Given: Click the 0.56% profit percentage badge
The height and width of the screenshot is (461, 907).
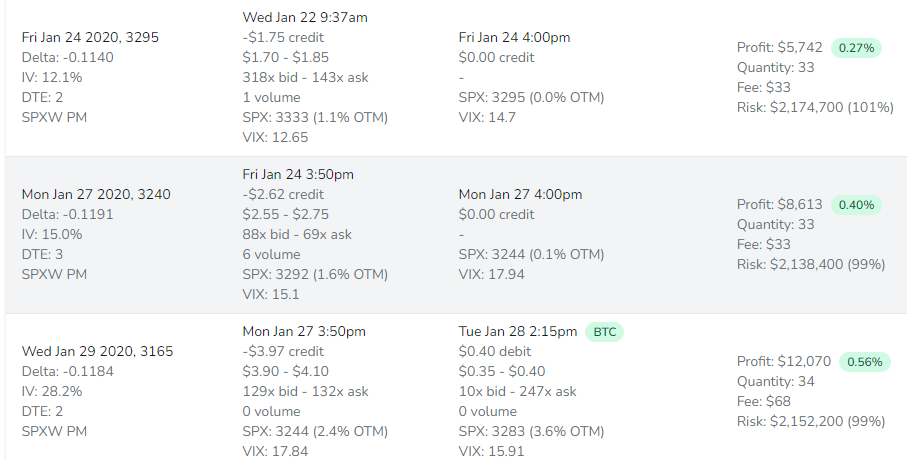Looking at the screenshot, I should click(862, 362).
